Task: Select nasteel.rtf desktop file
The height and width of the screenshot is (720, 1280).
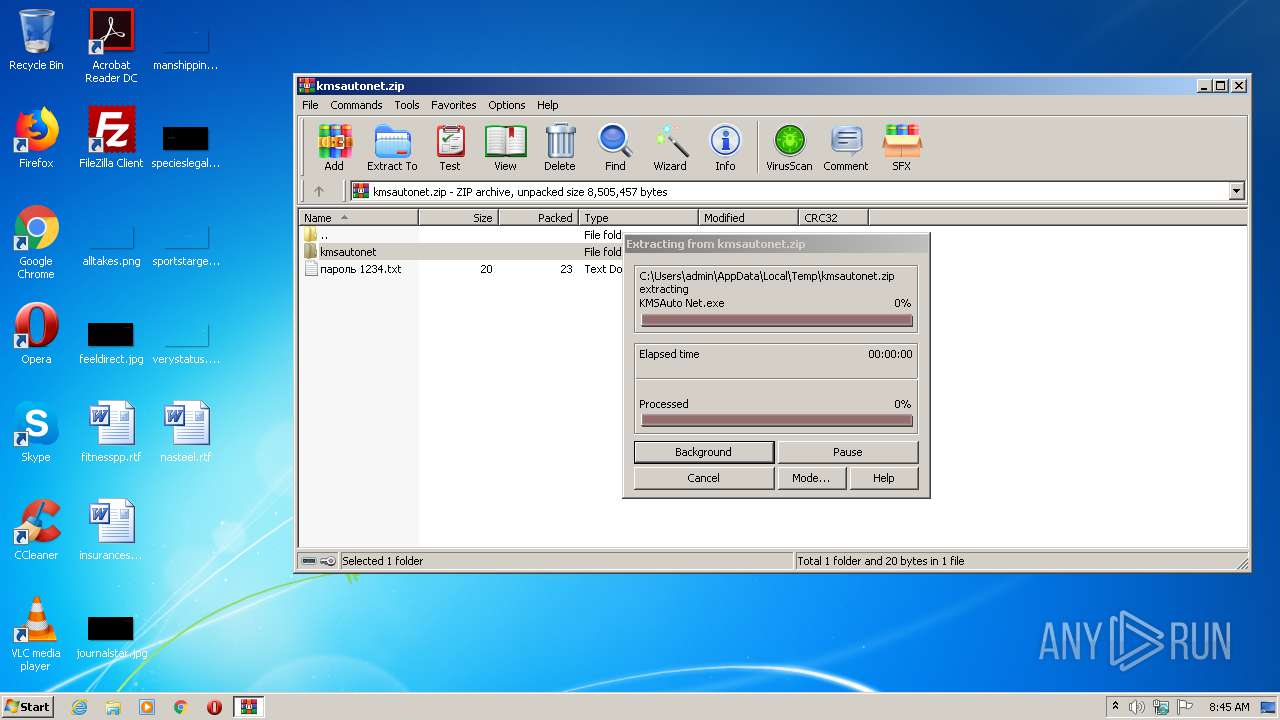Action: 186,432
